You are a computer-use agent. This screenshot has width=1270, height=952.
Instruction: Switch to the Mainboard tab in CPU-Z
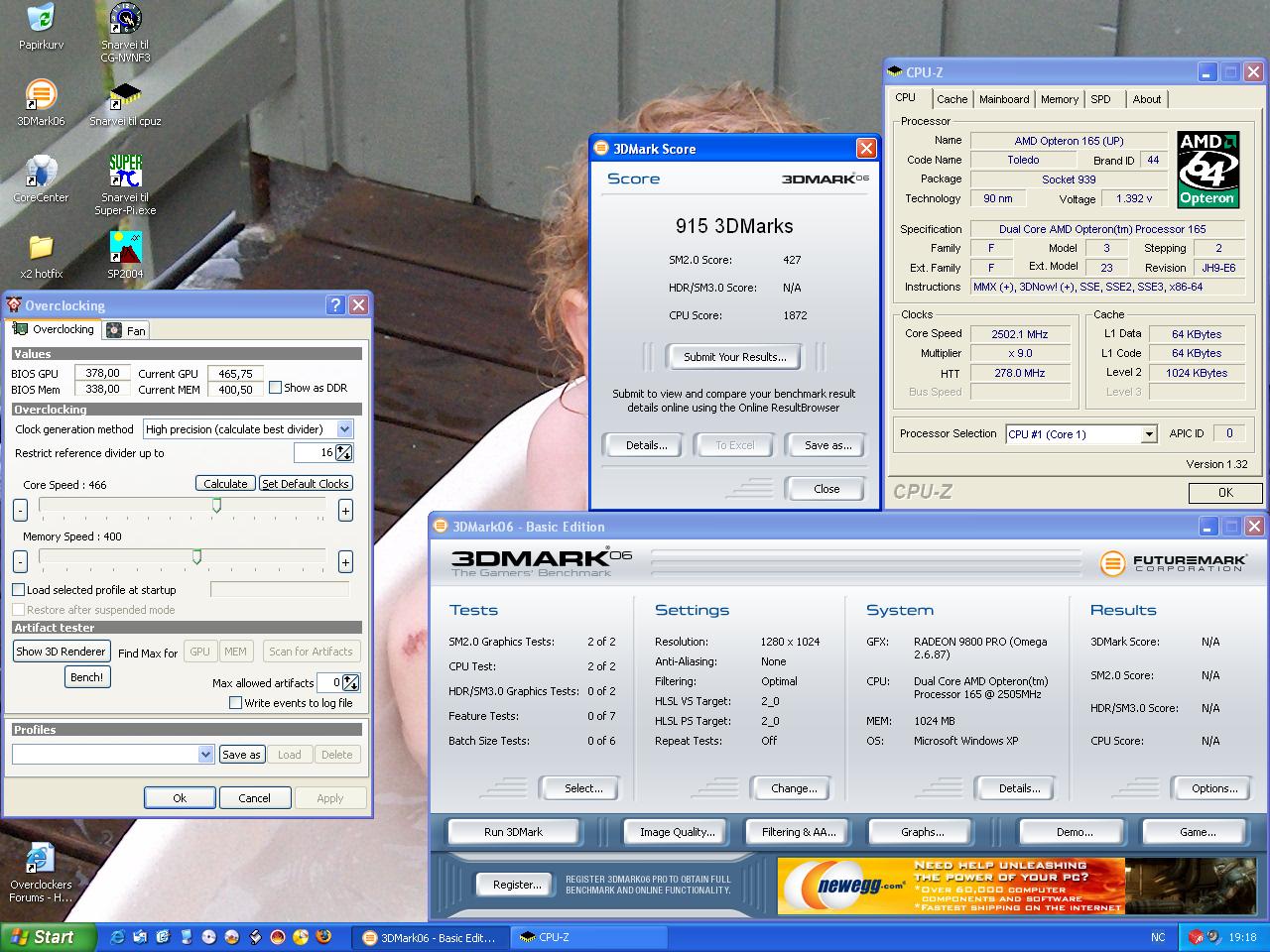(1004, 99)
